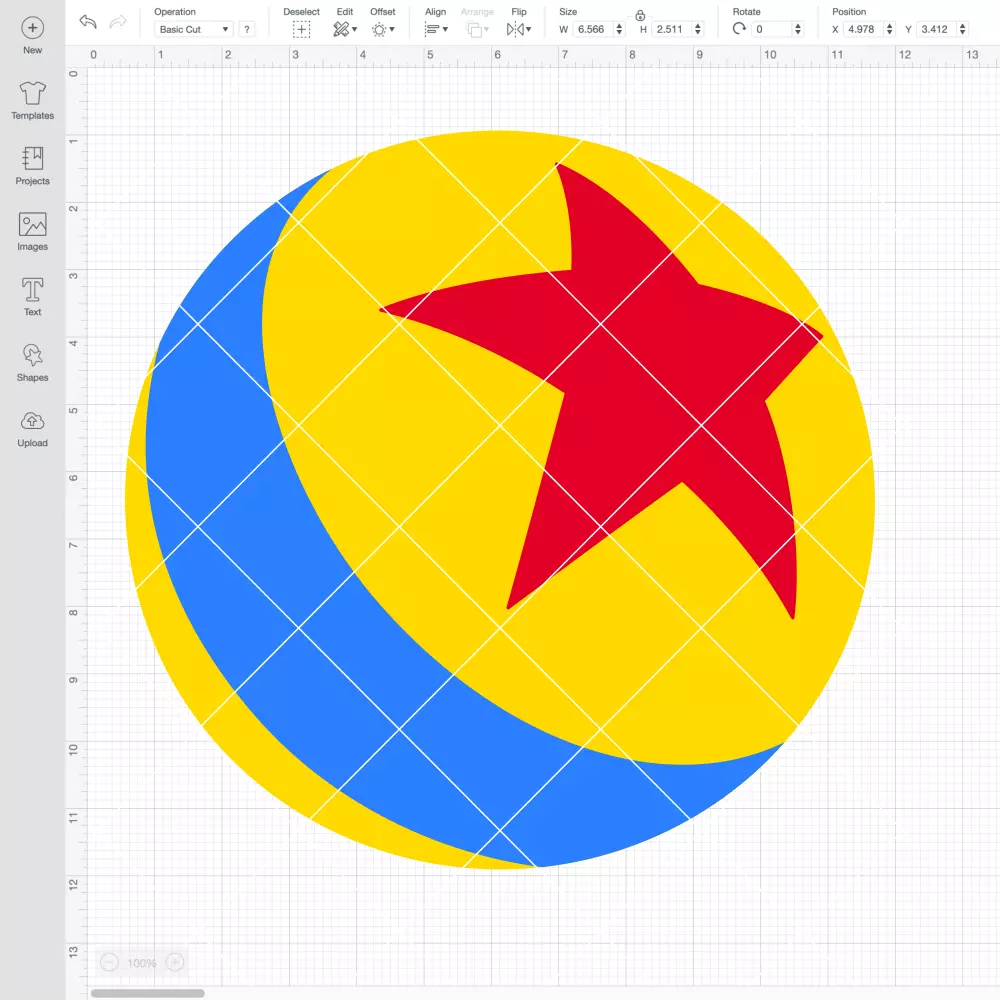
Task: Open the Shapes panel
Action: pyautogui.click(x=33, y=355)
